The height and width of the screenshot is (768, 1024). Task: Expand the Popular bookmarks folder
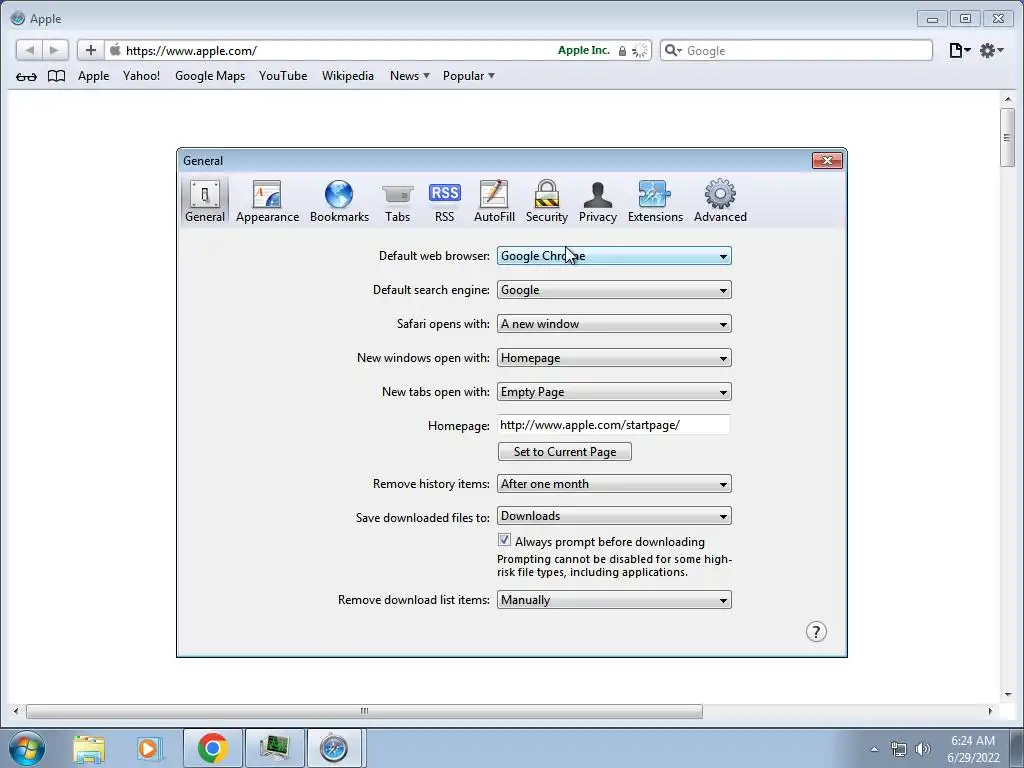468,76
